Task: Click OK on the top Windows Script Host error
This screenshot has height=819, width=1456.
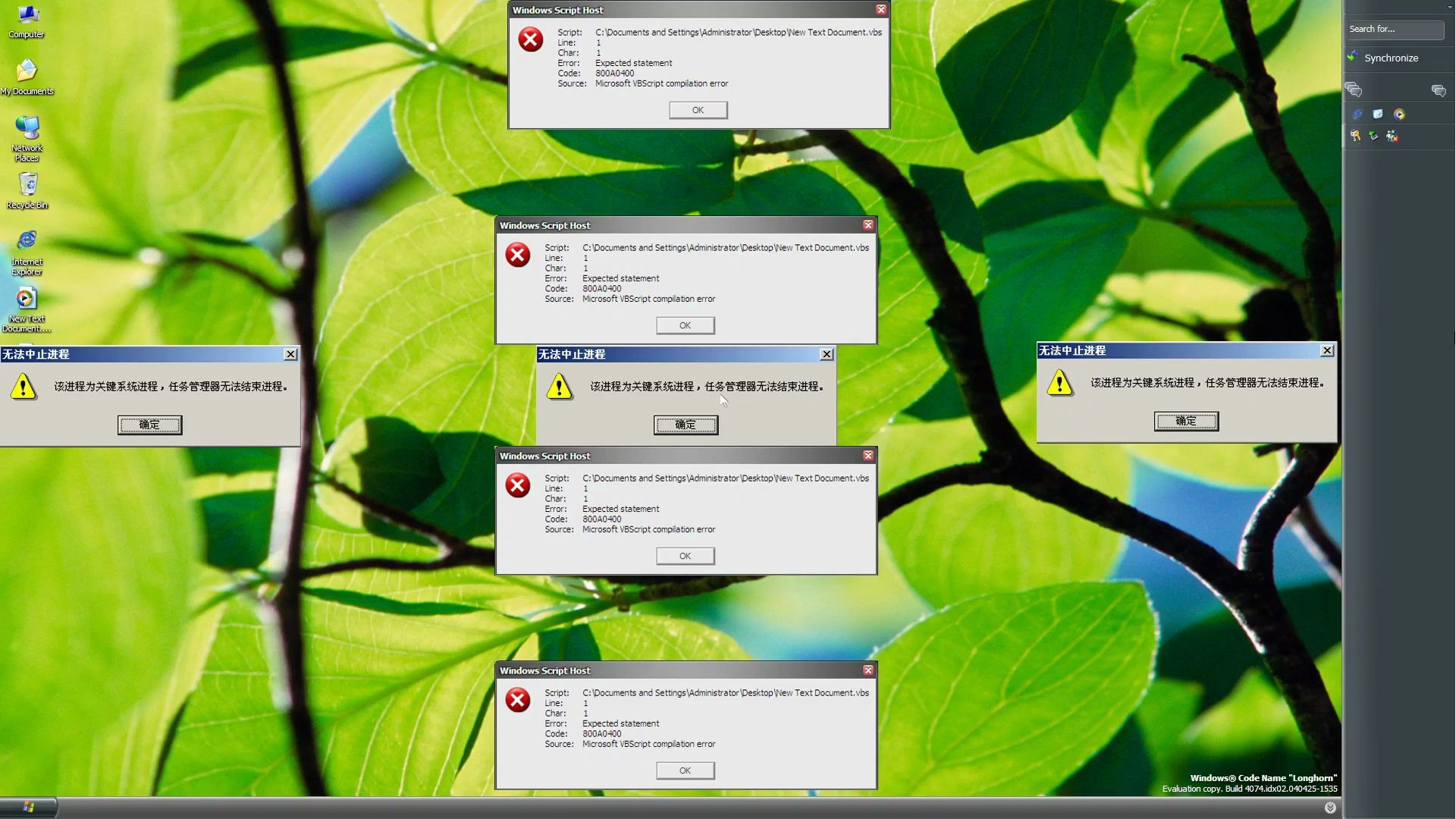Action: [x=698, y=110]
